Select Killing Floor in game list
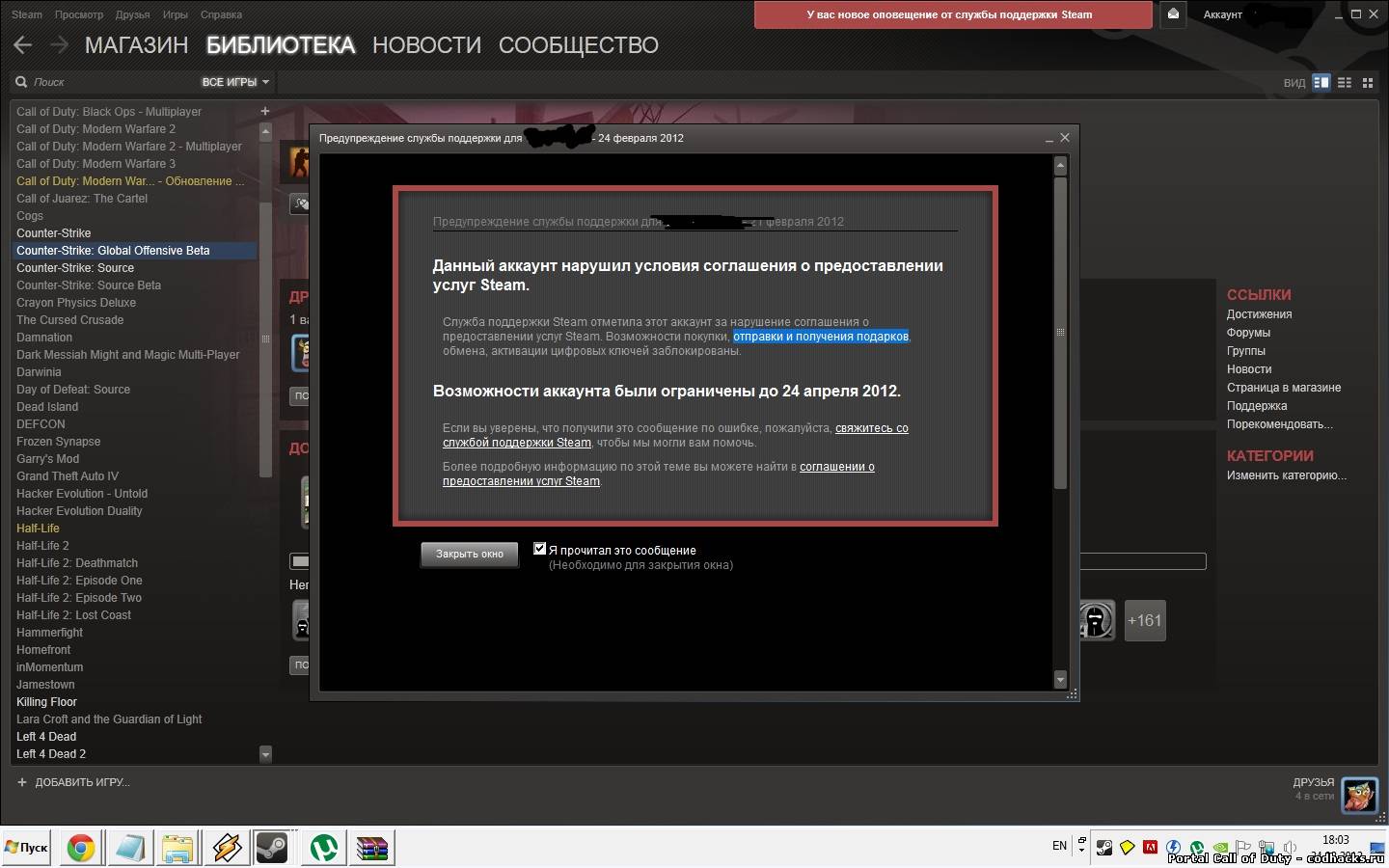The width and height of the screenshot is (1389, 868). (x=46, y=701)
